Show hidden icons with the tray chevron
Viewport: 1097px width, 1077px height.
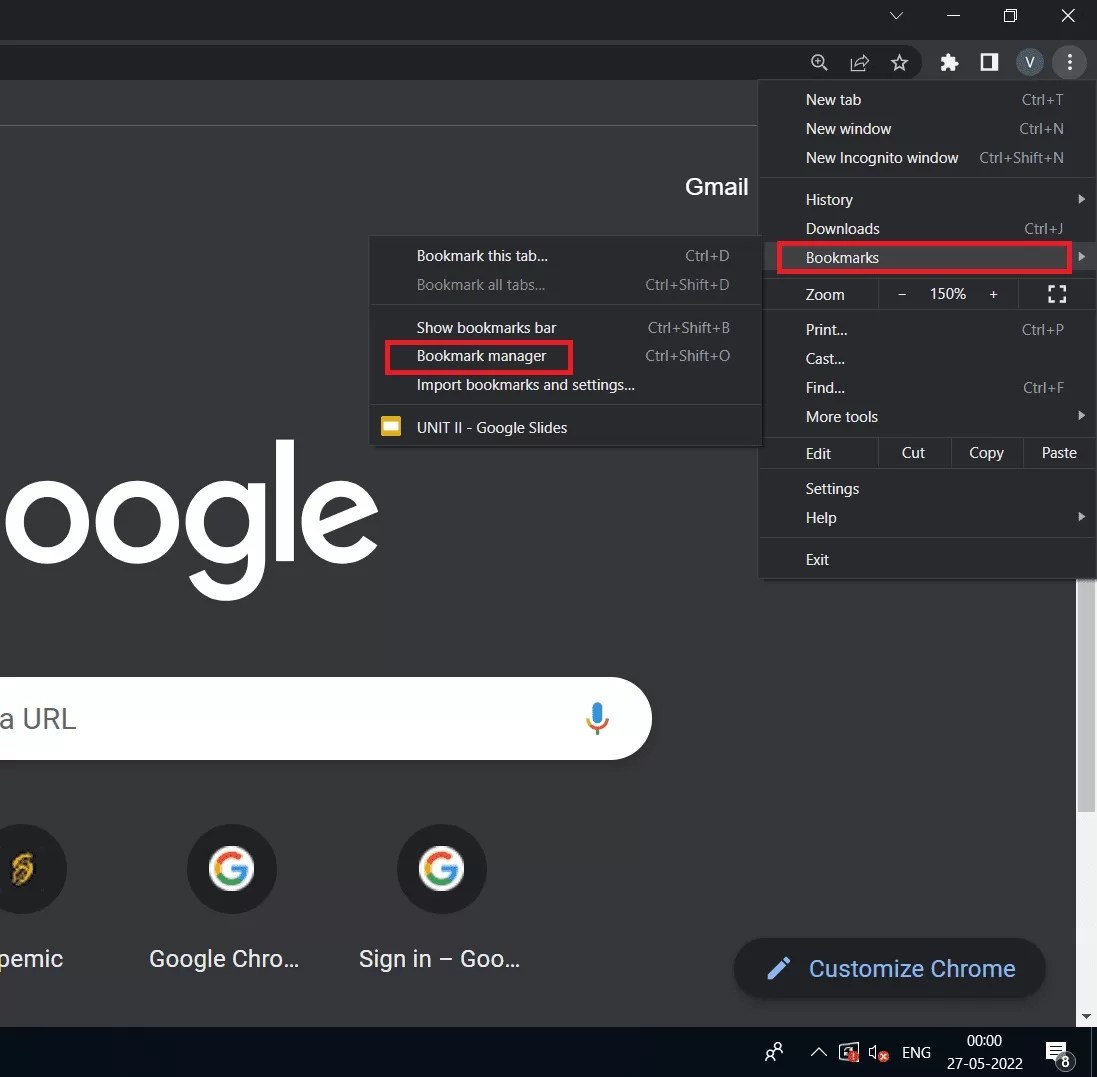(x=818, y=1052)
